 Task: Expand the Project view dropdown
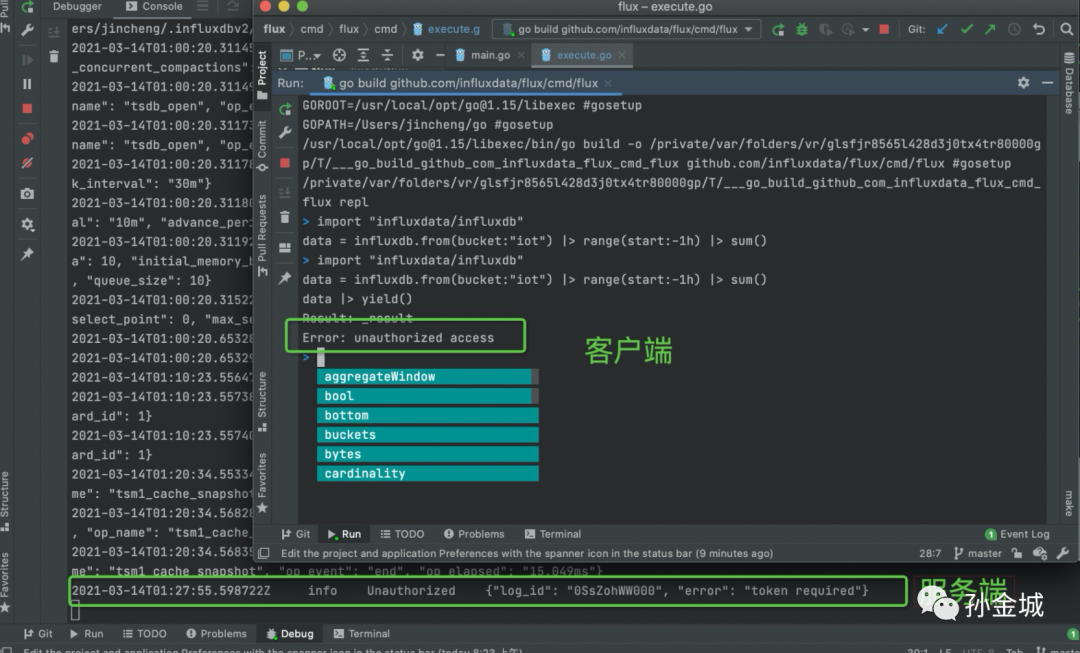[x=308, y=55]
